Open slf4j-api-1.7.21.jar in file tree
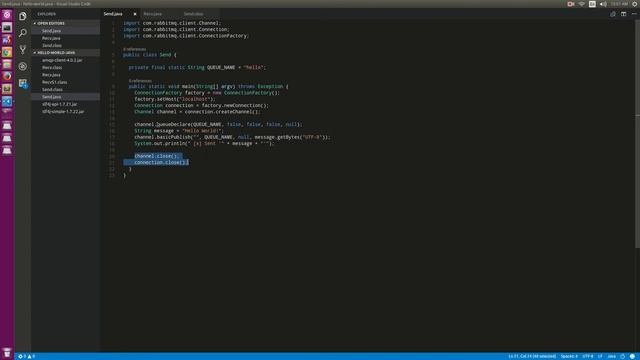The width and height of the screenshot is (640, 360). [x=65, y=104]
